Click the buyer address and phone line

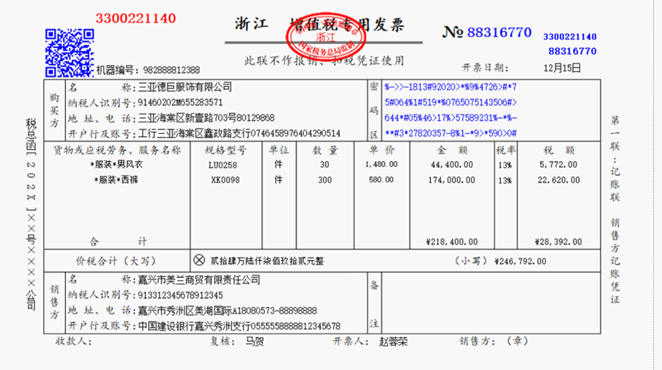click(206, 118)
